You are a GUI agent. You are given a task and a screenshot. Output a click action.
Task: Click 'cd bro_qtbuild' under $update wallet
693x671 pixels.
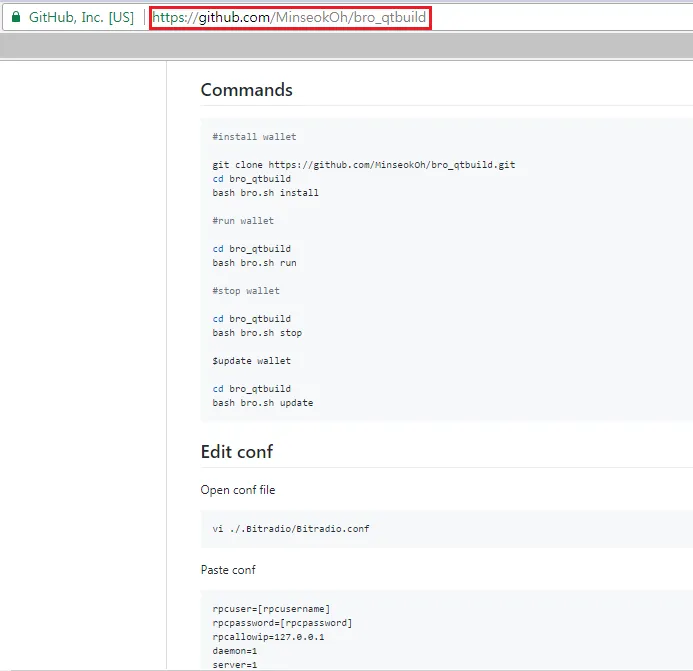tap(251, 389)
